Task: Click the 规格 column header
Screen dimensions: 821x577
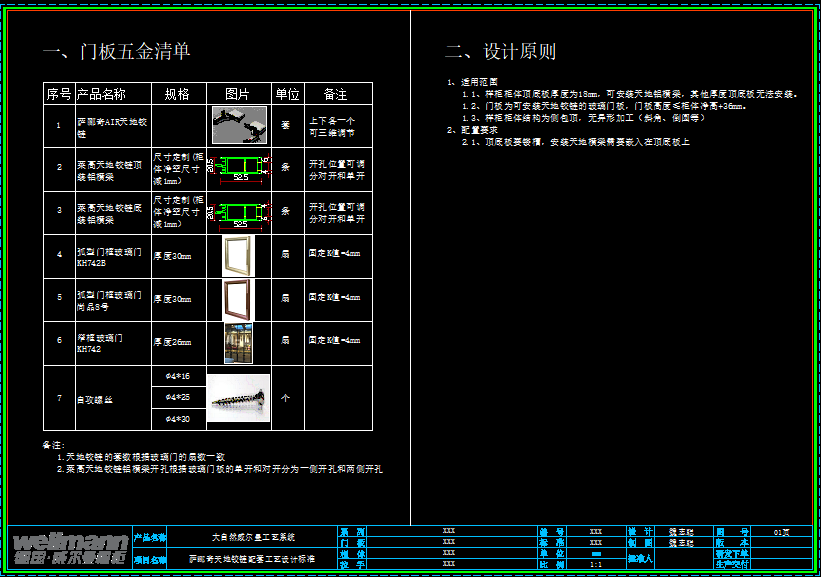Action: point(177,94)
